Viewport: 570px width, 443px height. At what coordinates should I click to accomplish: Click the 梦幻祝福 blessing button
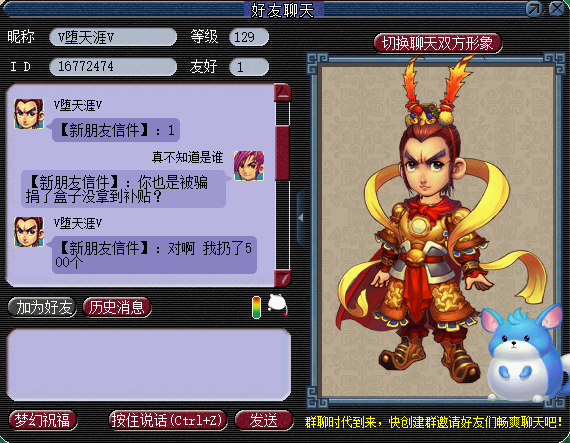(43, 420)
